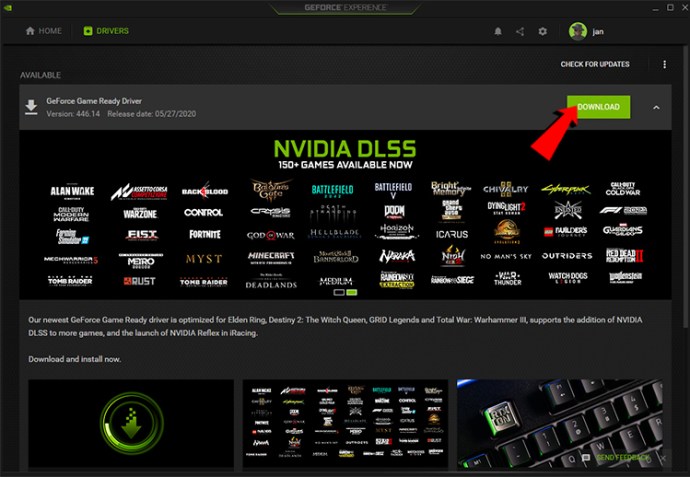Screen dimensions: 690x477
Task: Open the RTX keyboard thumbnail
Action: coord(559,423)
